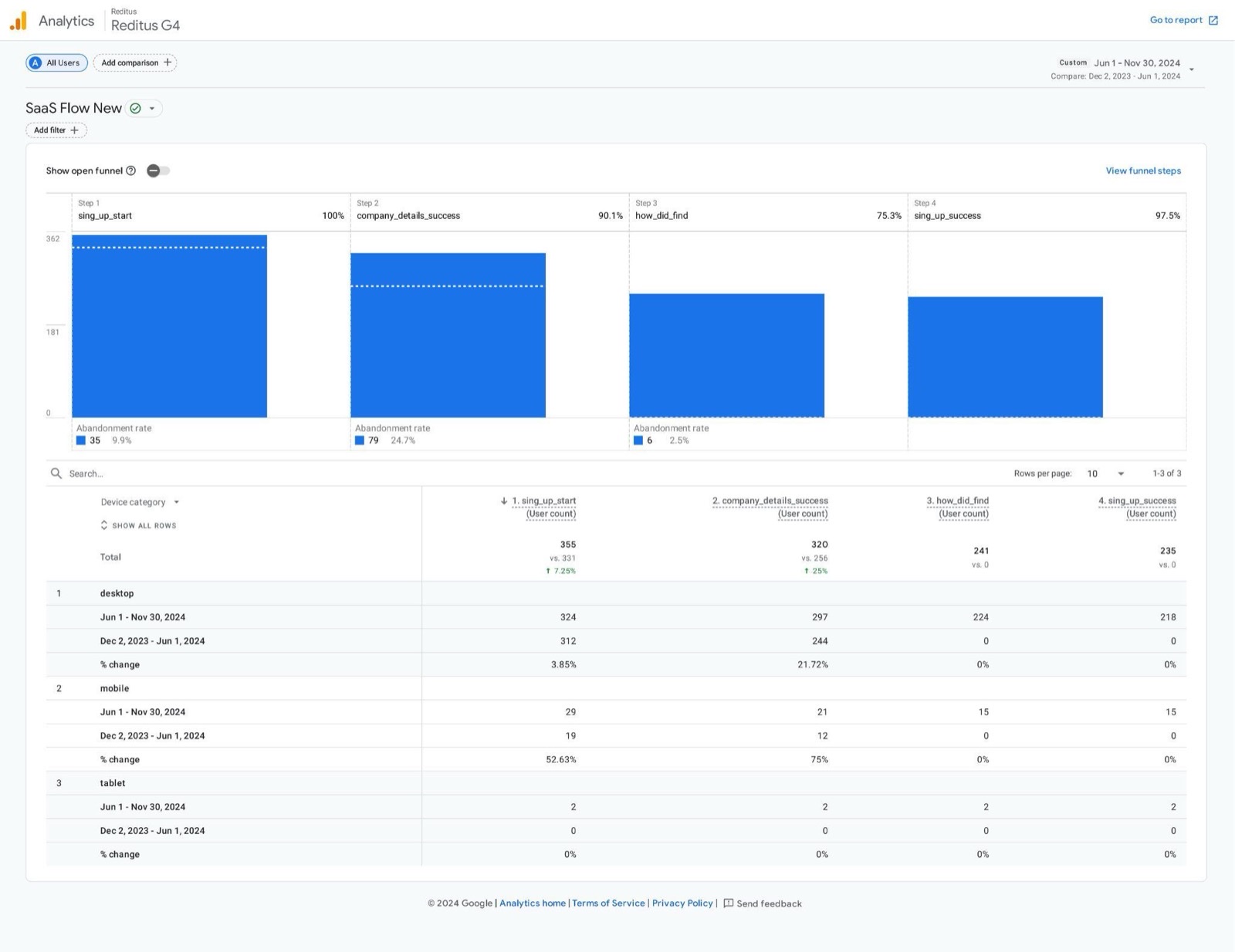Open the Go to report external link icon
This screenshot has width=1235, height=952.
(x=1213, y=20)
